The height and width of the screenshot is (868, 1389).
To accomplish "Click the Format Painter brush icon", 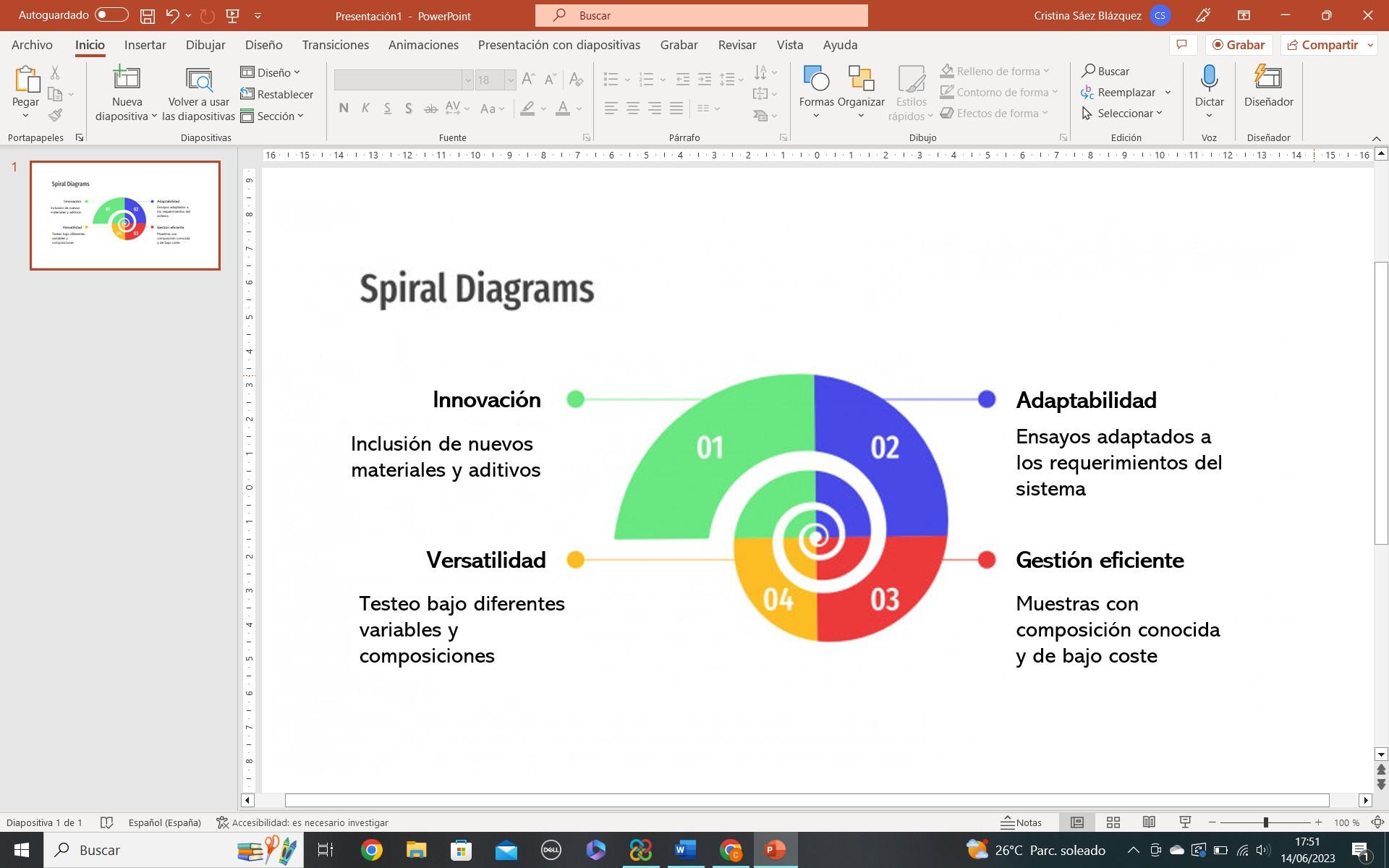I will (x=56, y=115).
